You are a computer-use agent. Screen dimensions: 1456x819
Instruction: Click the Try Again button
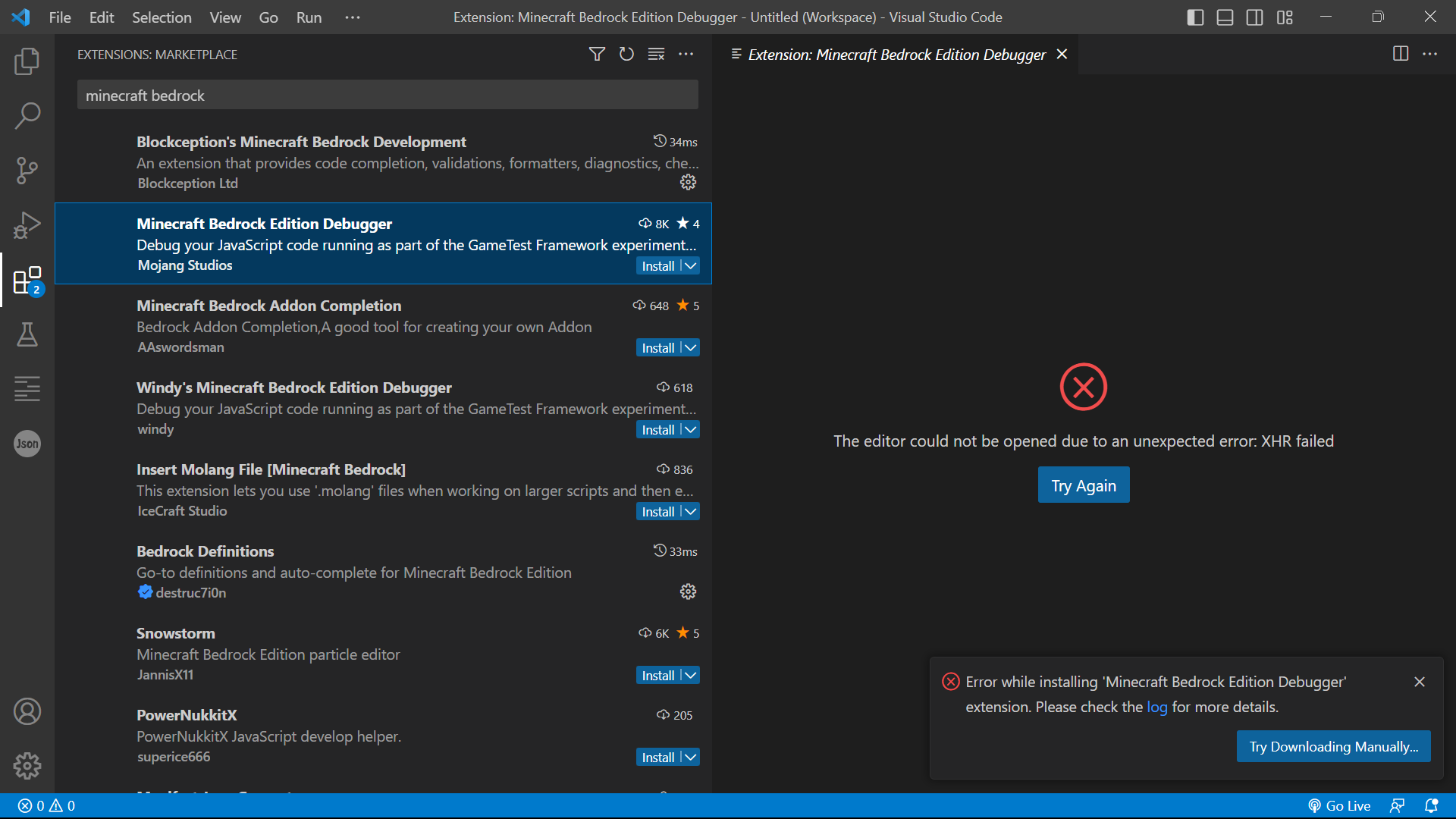1083,485
